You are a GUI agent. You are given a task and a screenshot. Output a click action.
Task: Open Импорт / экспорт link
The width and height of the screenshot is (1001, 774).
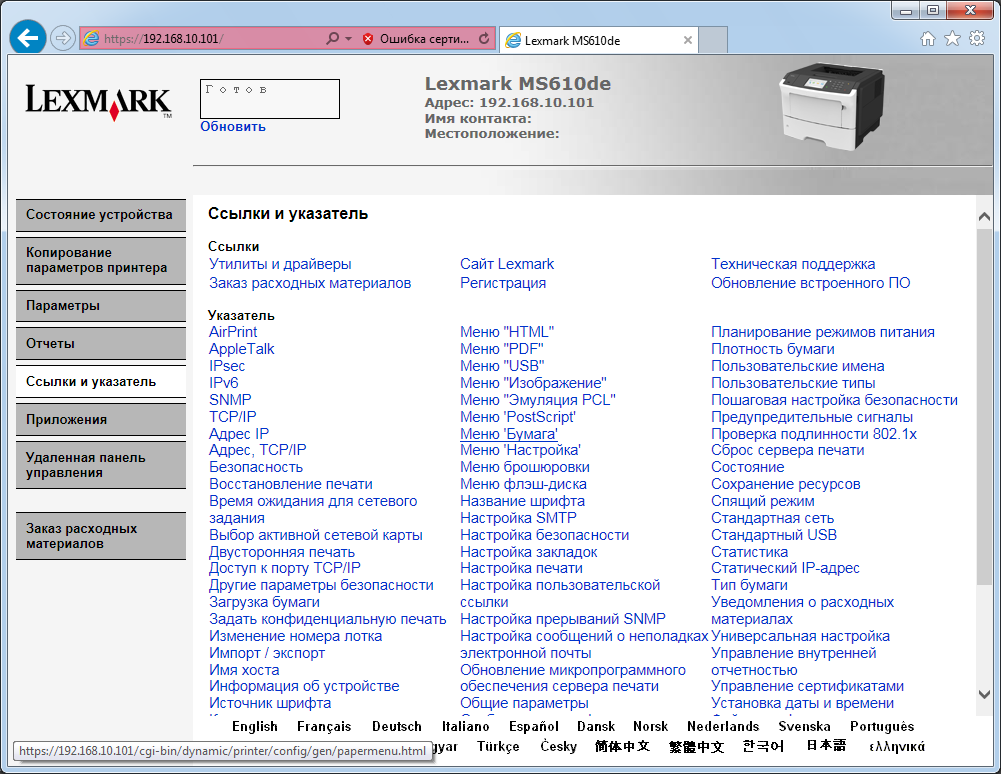pyautogui.click(x=267, y=653)
